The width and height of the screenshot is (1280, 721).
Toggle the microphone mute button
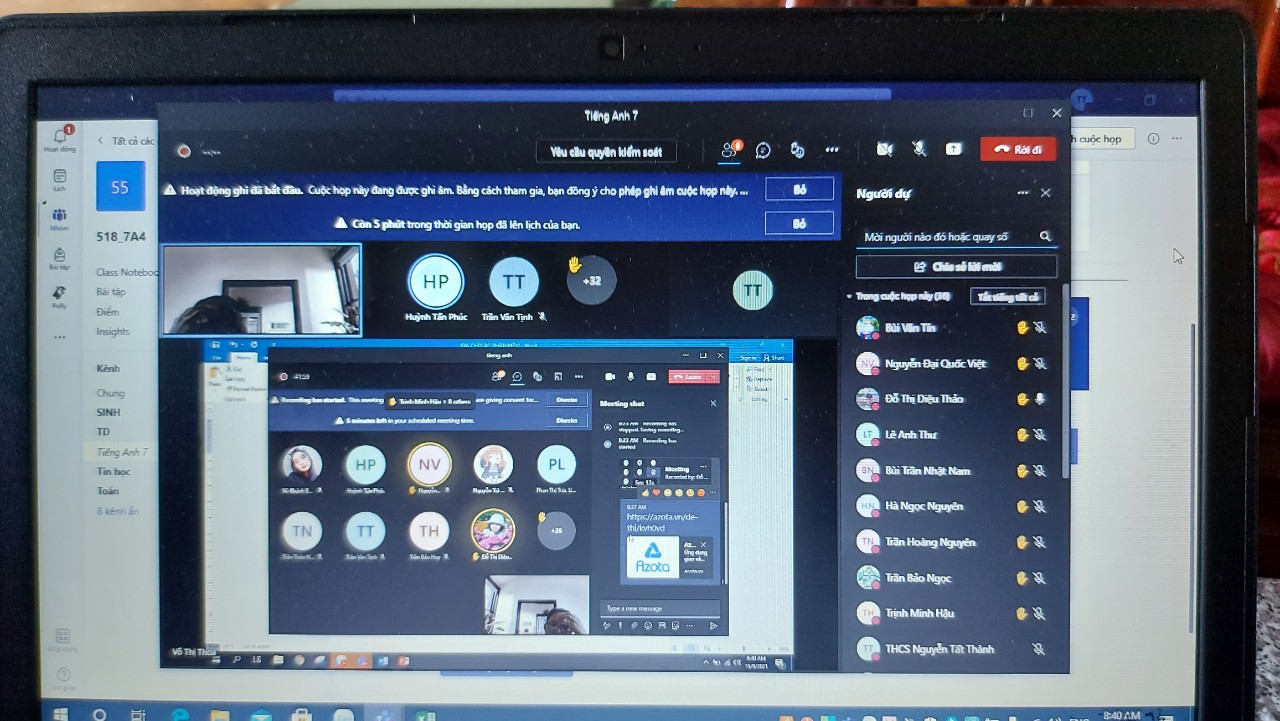pos(919,149)
